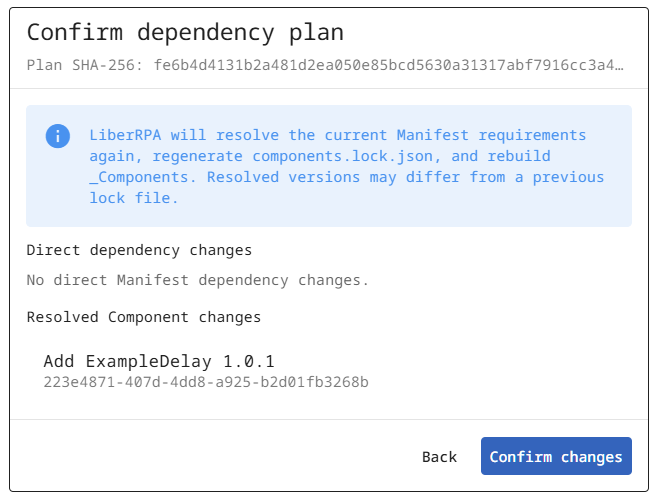
Task: Click the 'LiberRPA' word in banner
Action: pyautogui.click(x=125, y=135)
